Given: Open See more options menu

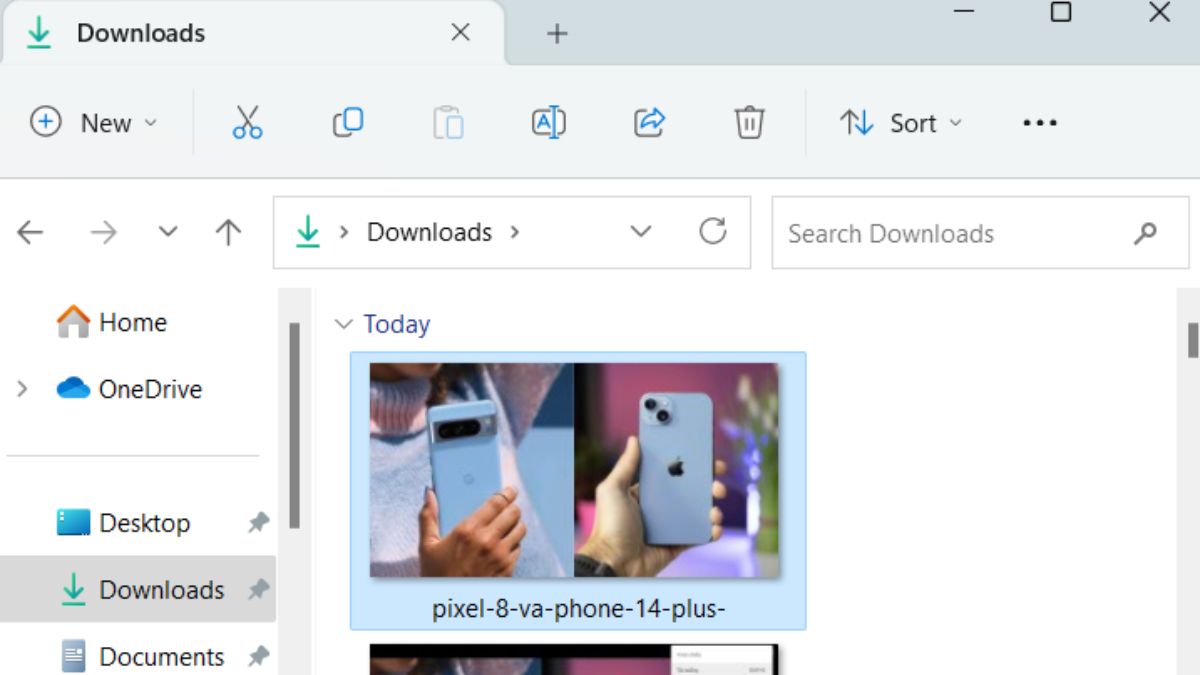Looking at the screenshot, I should point(1039,123).
